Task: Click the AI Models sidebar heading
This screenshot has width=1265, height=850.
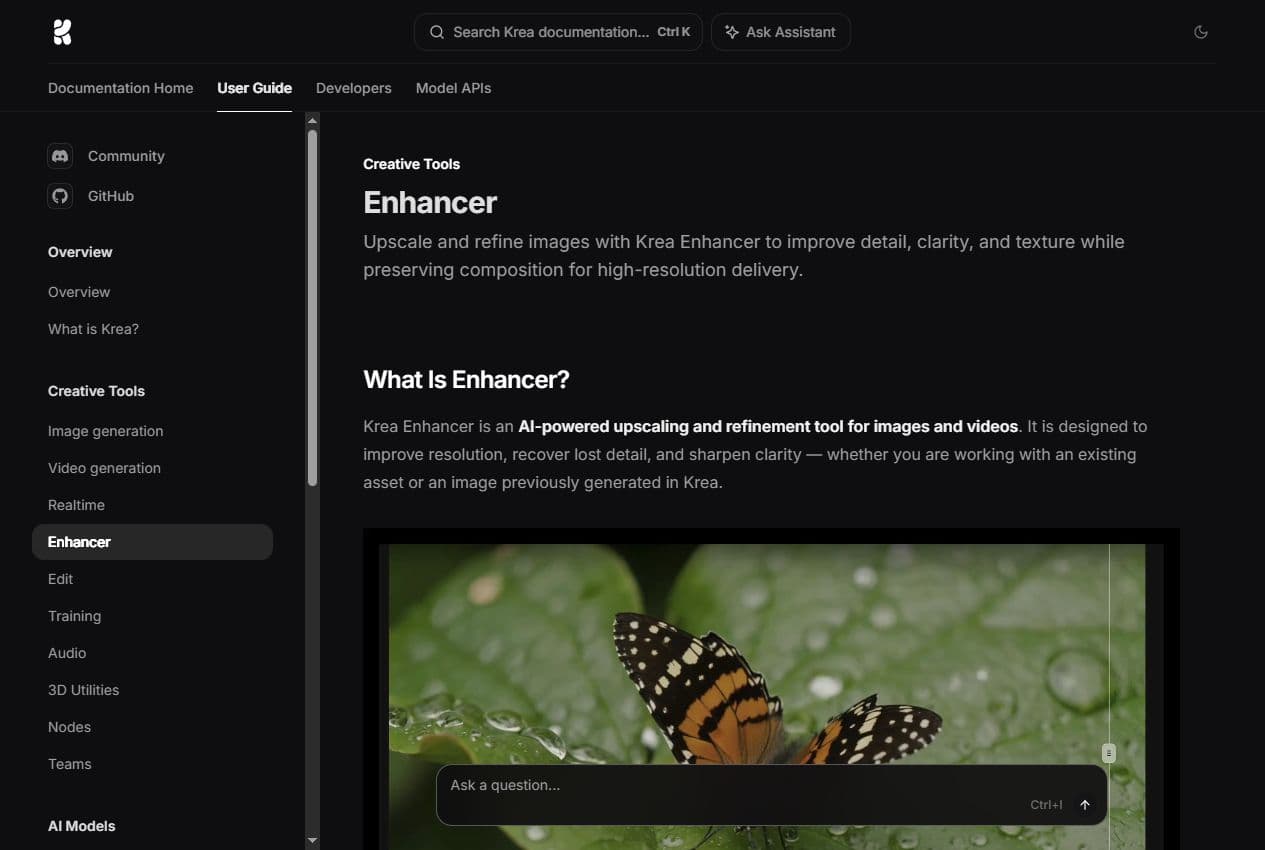Action: point(81,826)
